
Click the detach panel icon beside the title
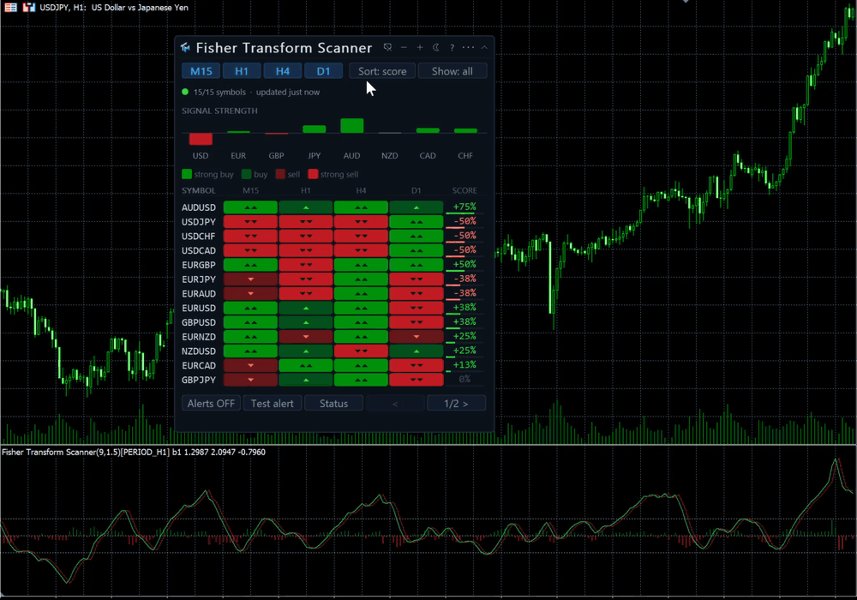coord(388,48)
